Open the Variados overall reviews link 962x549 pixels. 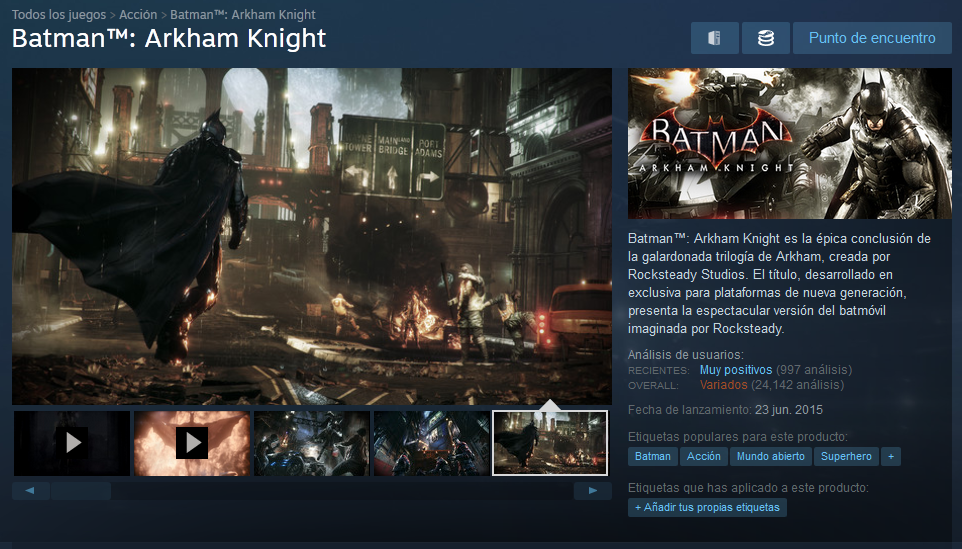pos(723,385)
